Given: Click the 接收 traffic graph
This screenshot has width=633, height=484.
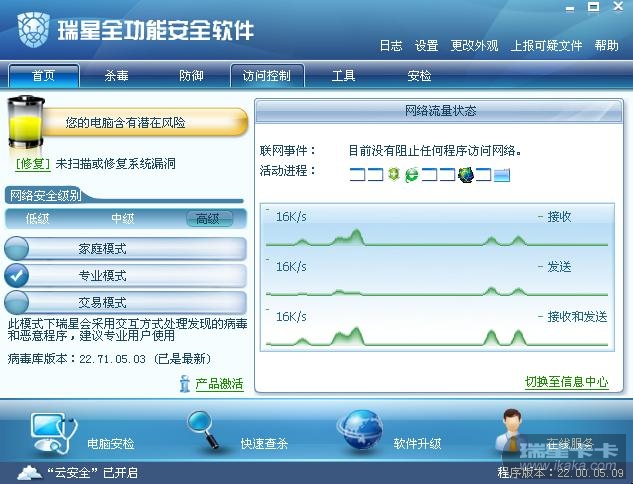Looking at the screenshot, I should tap(437, 227).
